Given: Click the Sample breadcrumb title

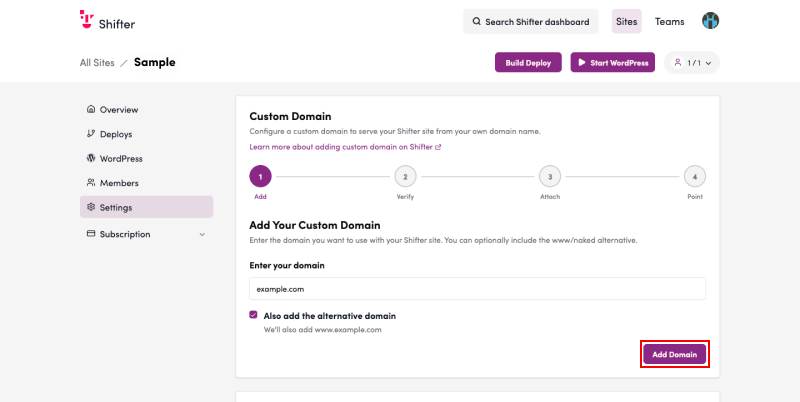Looking at the screenshot, I should (155, 62).
